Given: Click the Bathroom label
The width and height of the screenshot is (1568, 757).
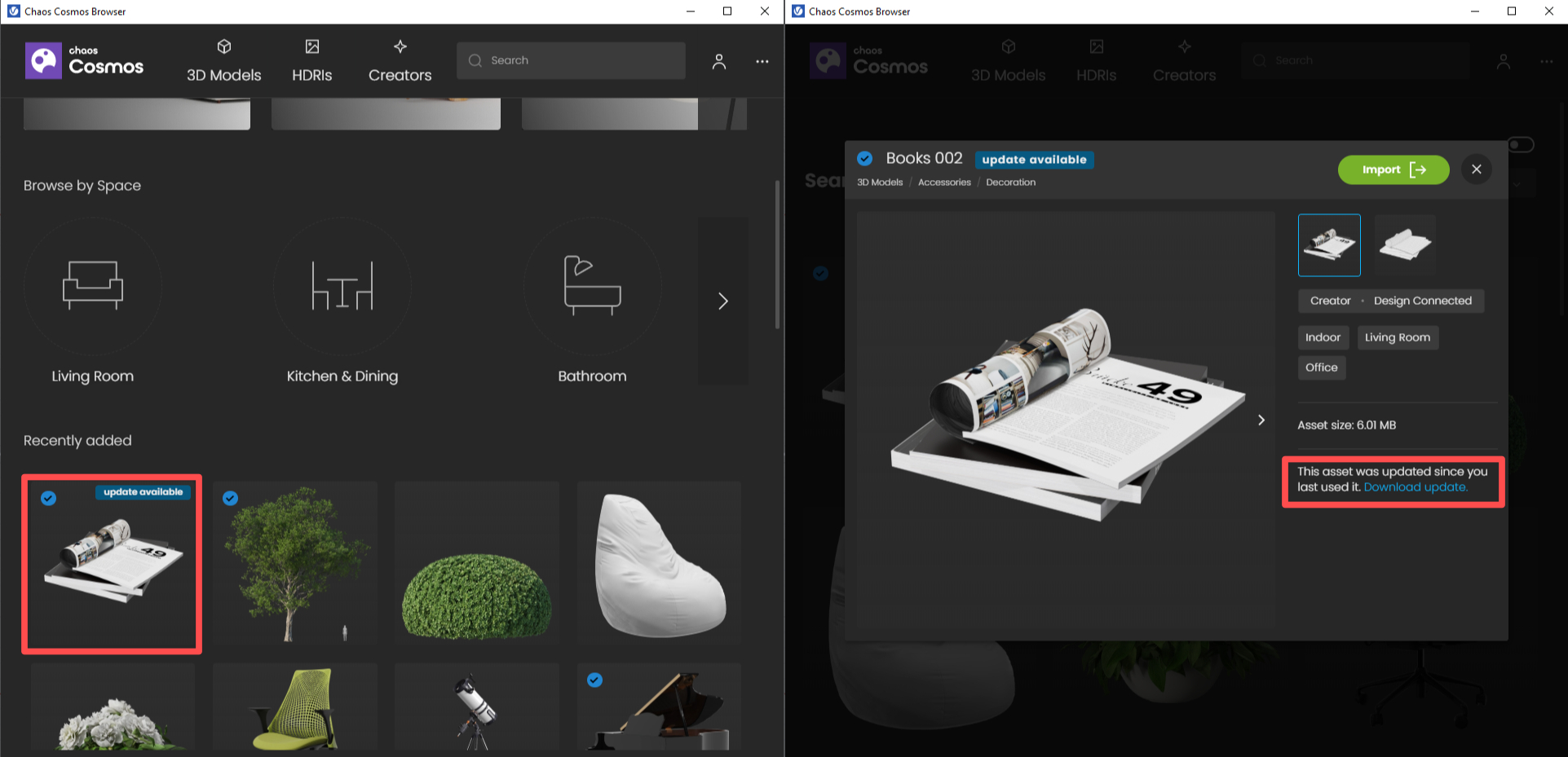Looking at the screenshot, I should [x=593, y=376].
